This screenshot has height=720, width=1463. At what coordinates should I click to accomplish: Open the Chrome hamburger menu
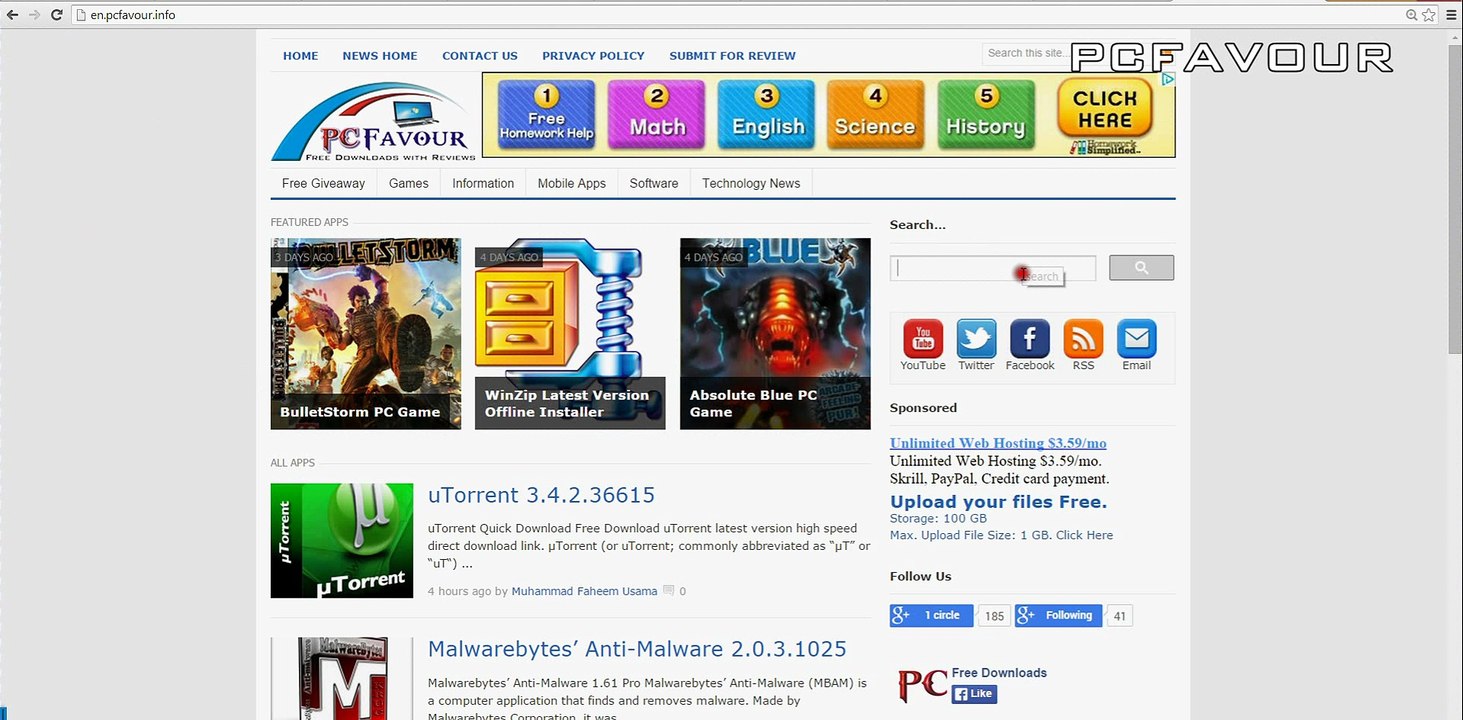(x=1449, y=15)
